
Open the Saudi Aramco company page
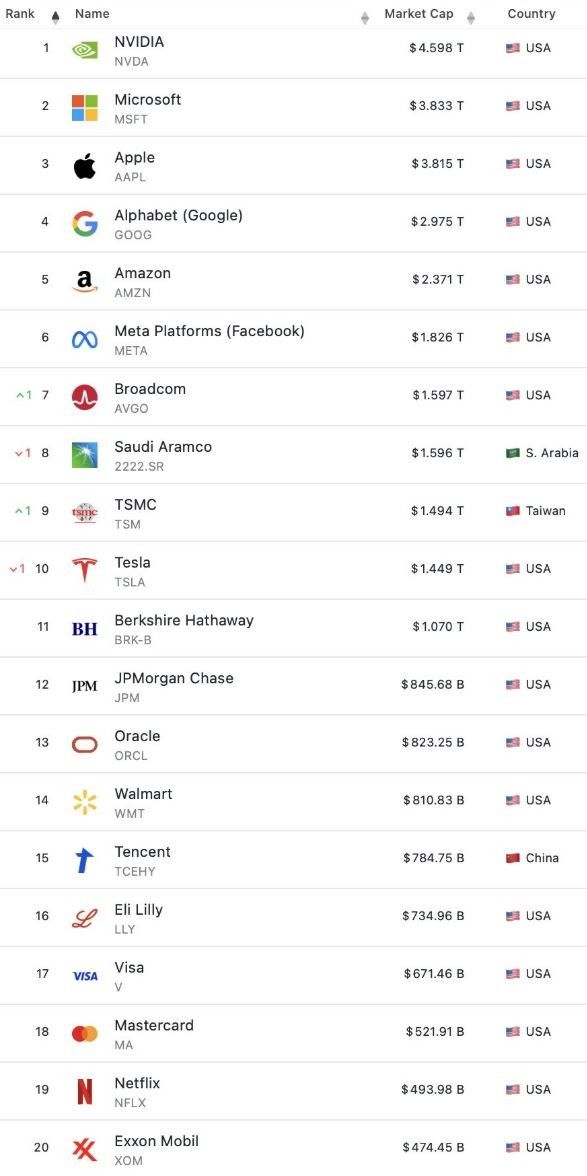(163, 446)
